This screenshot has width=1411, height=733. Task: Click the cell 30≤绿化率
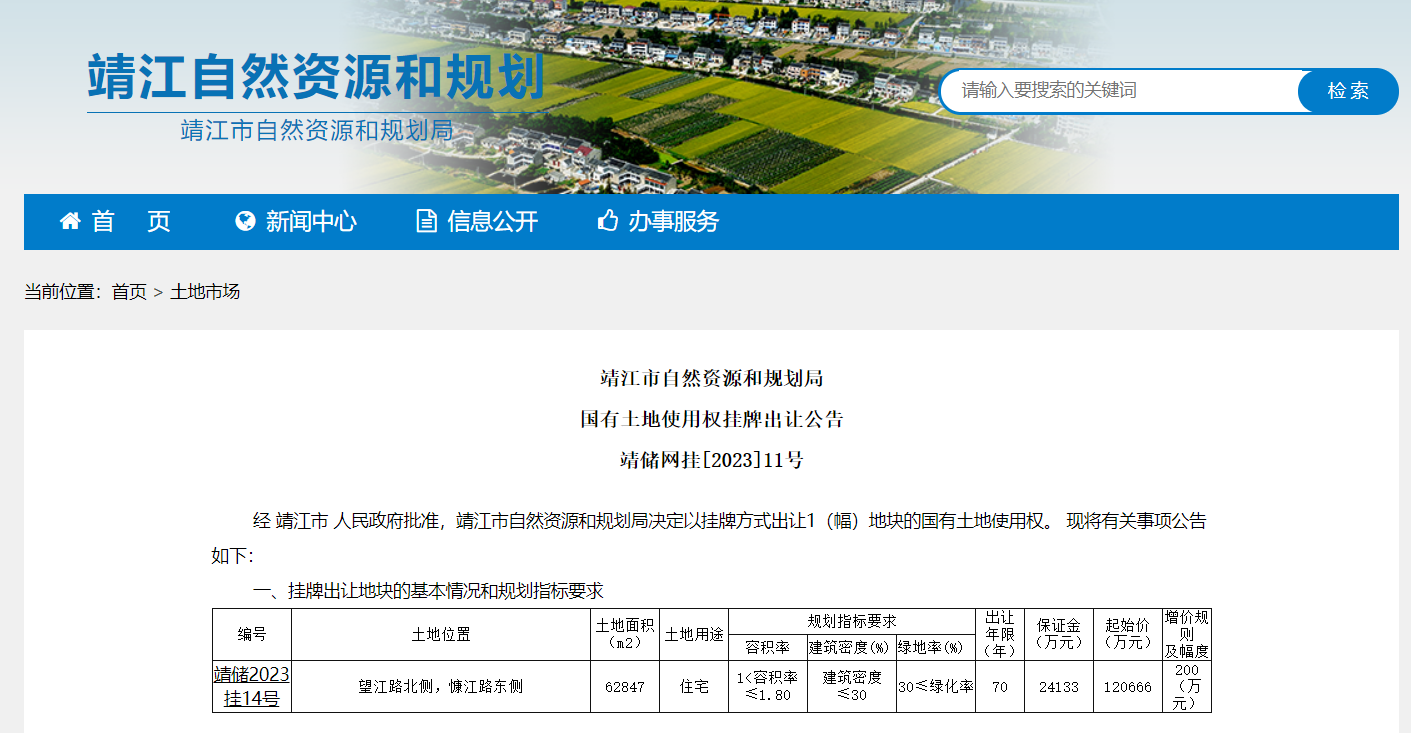tap(935, 687)
